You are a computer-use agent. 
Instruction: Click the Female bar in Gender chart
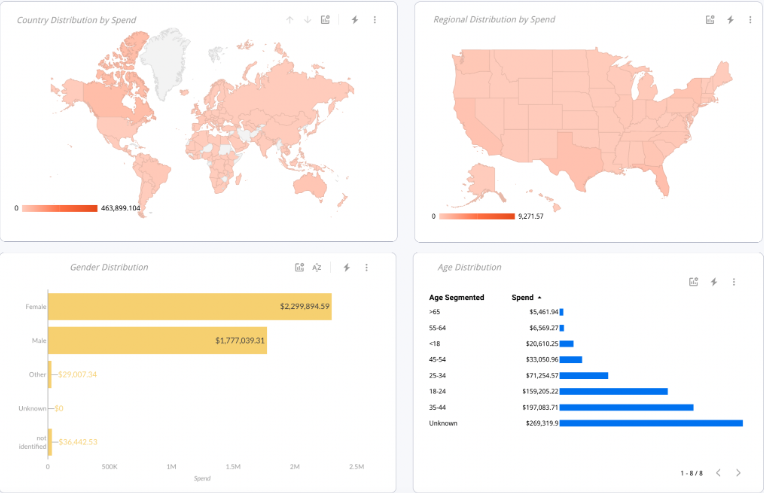(x=189, y=306)
